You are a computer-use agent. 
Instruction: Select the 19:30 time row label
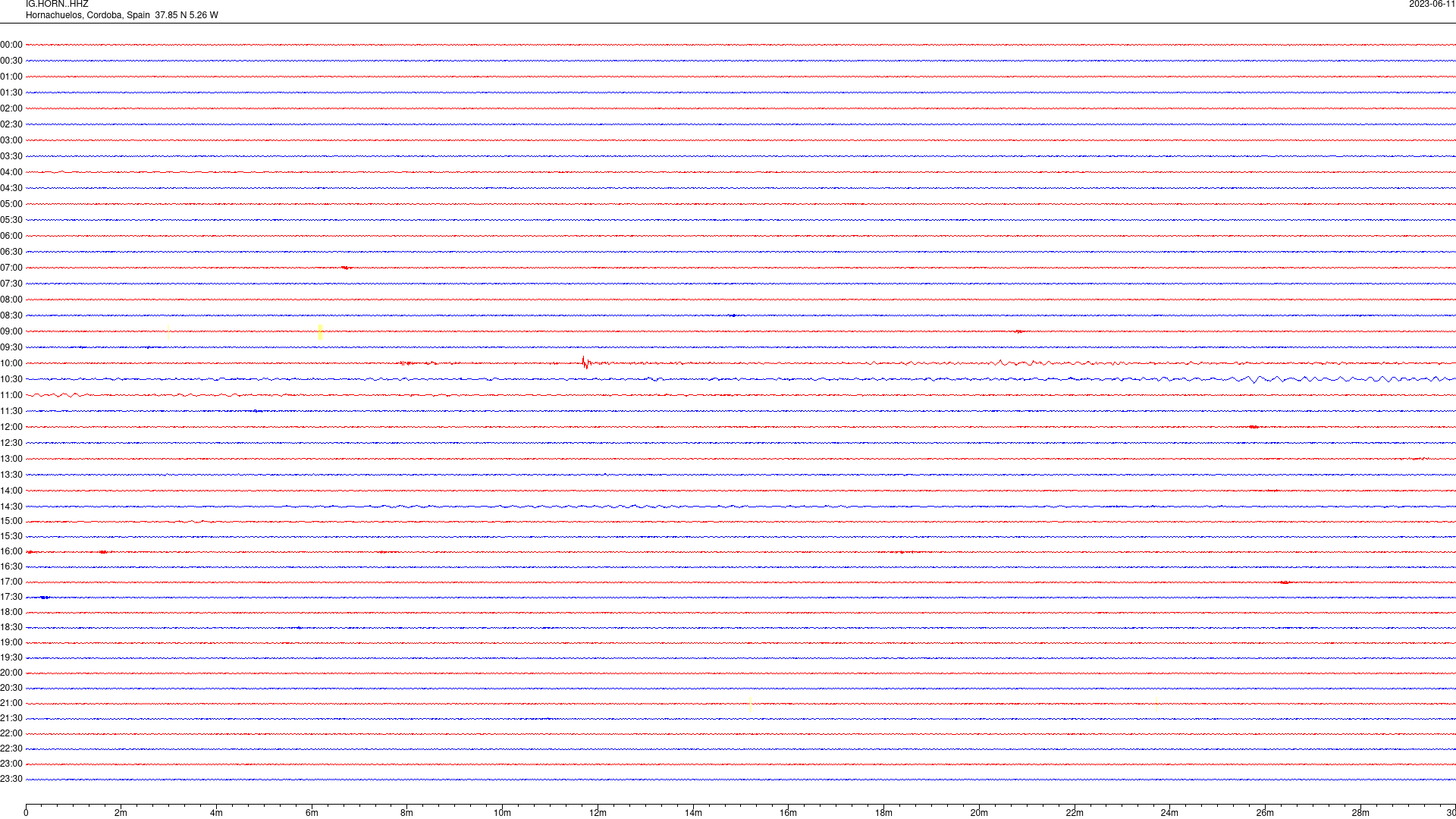click(x=11, y=657)
